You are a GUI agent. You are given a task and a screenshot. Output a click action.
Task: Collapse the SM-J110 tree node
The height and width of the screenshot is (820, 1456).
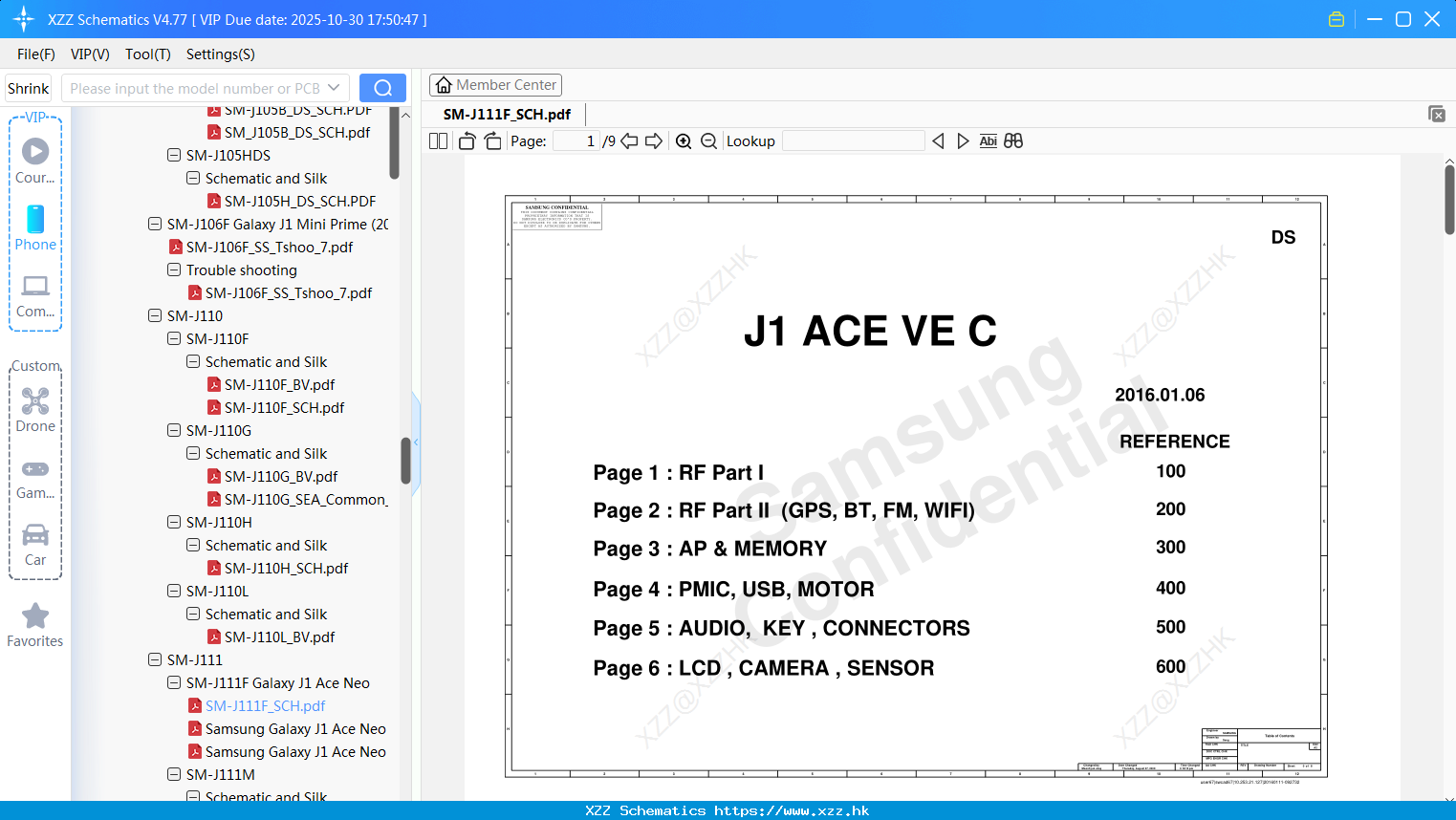(155, 315)
